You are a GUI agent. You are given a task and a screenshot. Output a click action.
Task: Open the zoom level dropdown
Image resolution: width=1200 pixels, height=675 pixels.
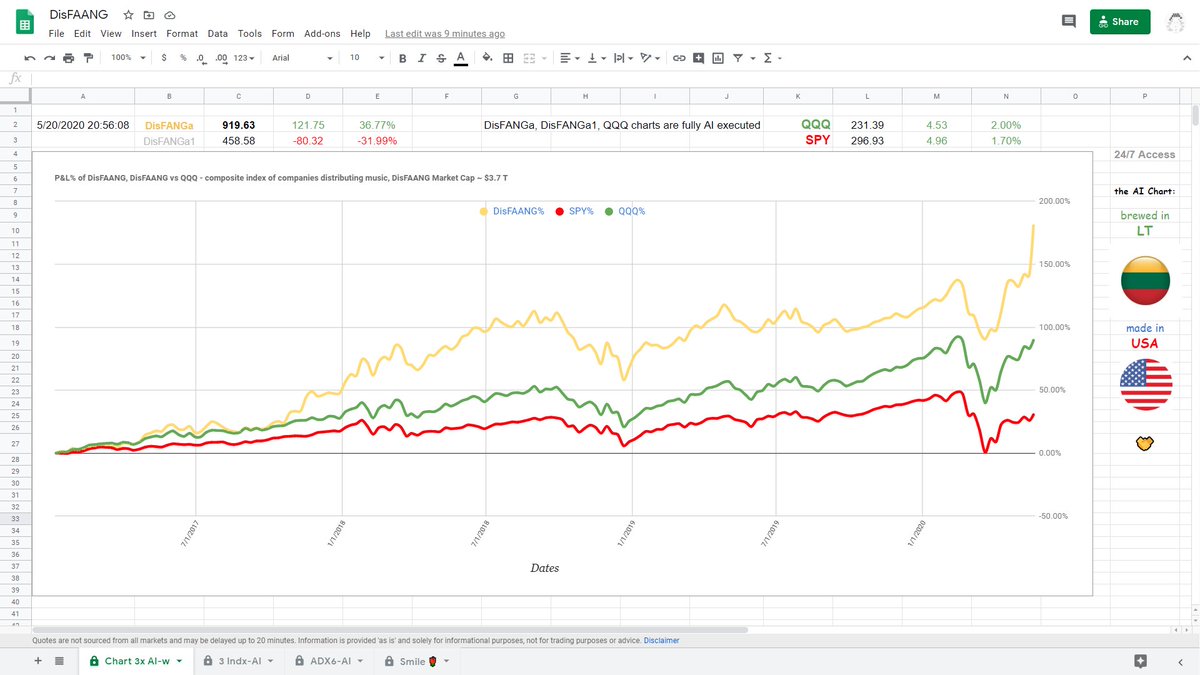127,58
